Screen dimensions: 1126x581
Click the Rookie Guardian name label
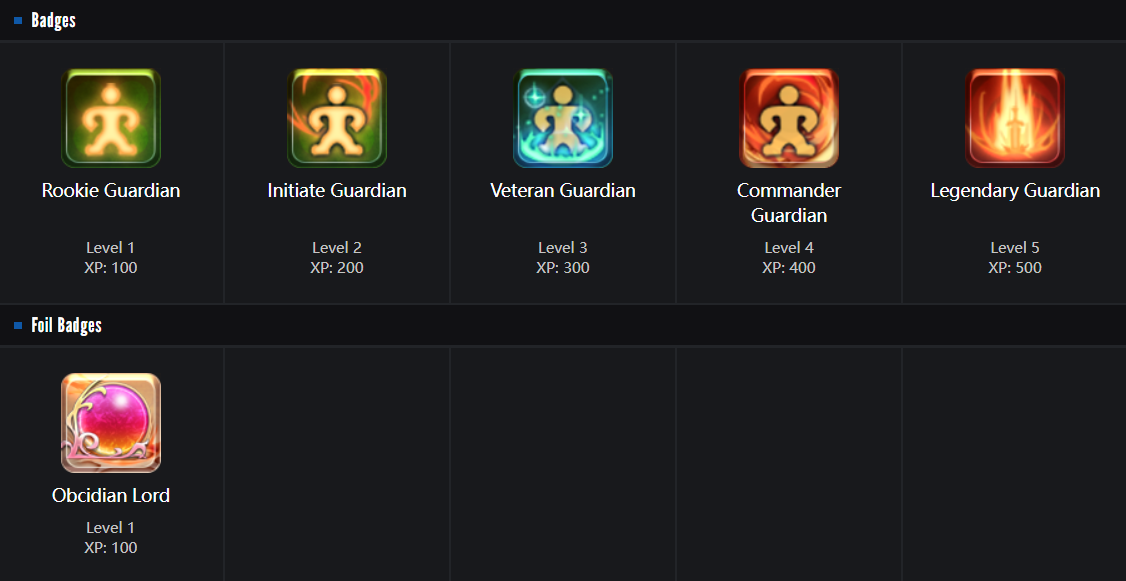(111, 190)
